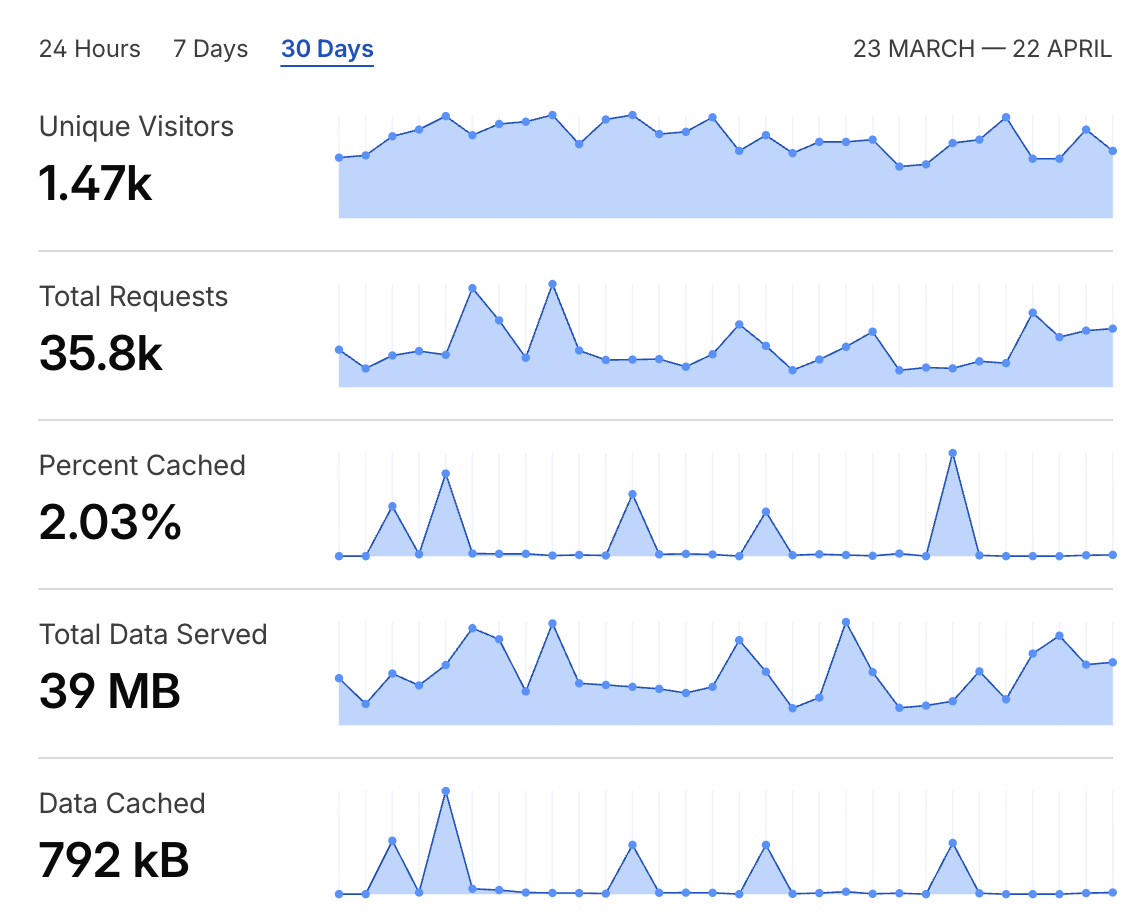Click the Percent Cached label

tap(142, 466)
